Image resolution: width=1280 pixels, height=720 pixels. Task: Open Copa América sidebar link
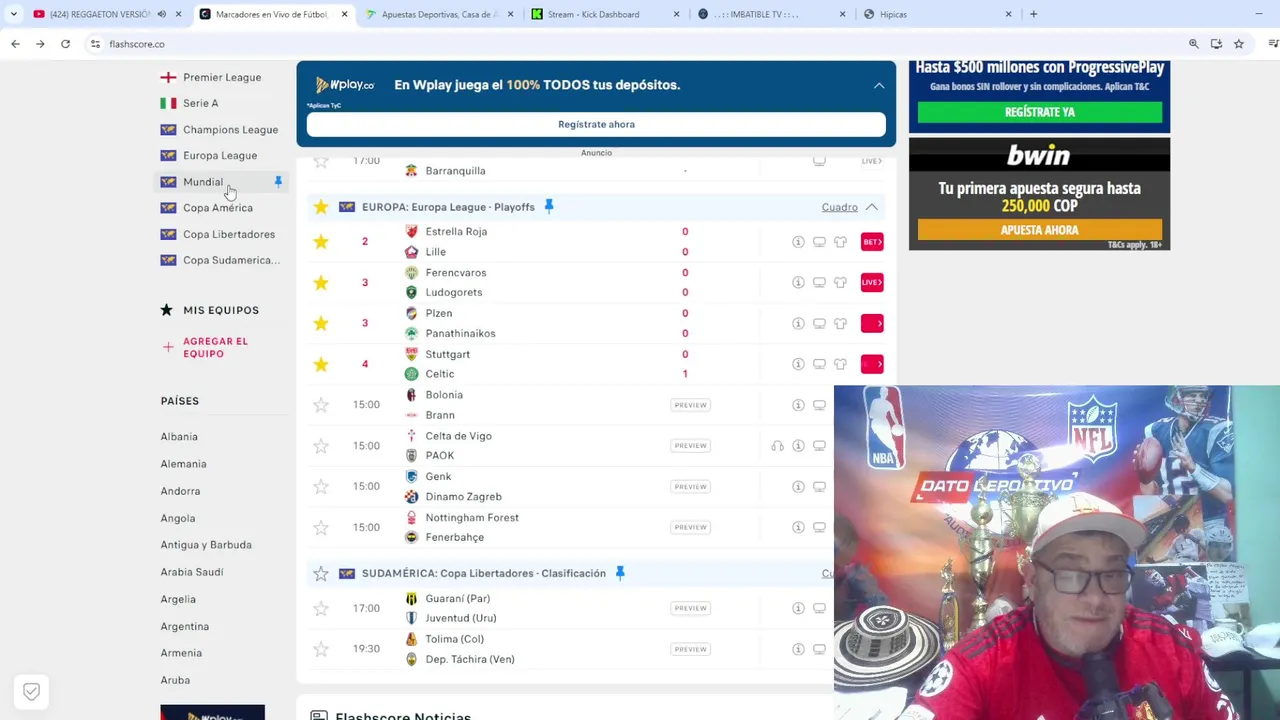tap(218, 208)
